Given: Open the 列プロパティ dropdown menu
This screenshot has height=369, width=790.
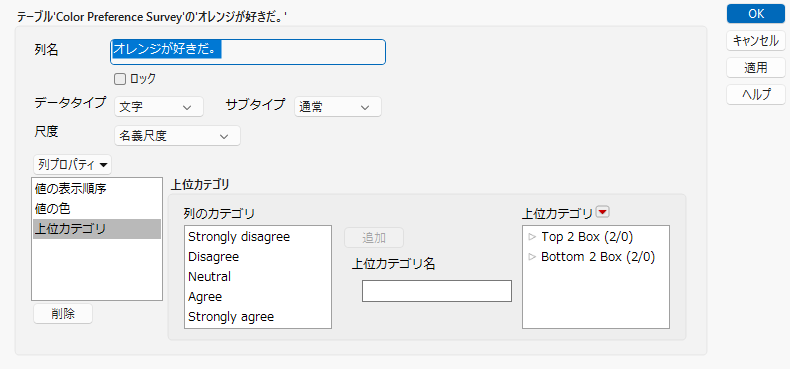Looking at the screenshot, I should tap(73, 165).
